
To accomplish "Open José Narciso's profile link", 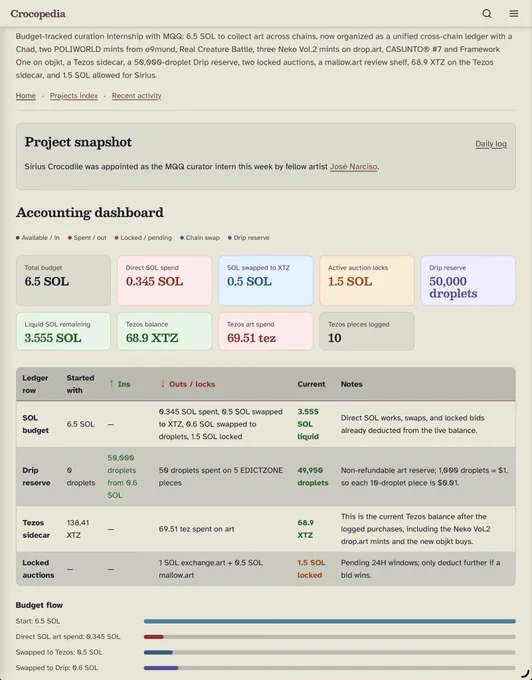I will point(353,167).
